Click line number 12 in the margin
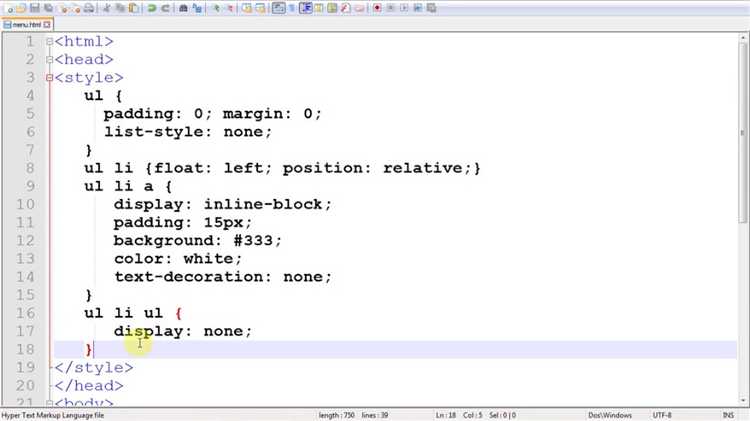Image resolution: width=750 pixels, height=421 pixels. 26,241
